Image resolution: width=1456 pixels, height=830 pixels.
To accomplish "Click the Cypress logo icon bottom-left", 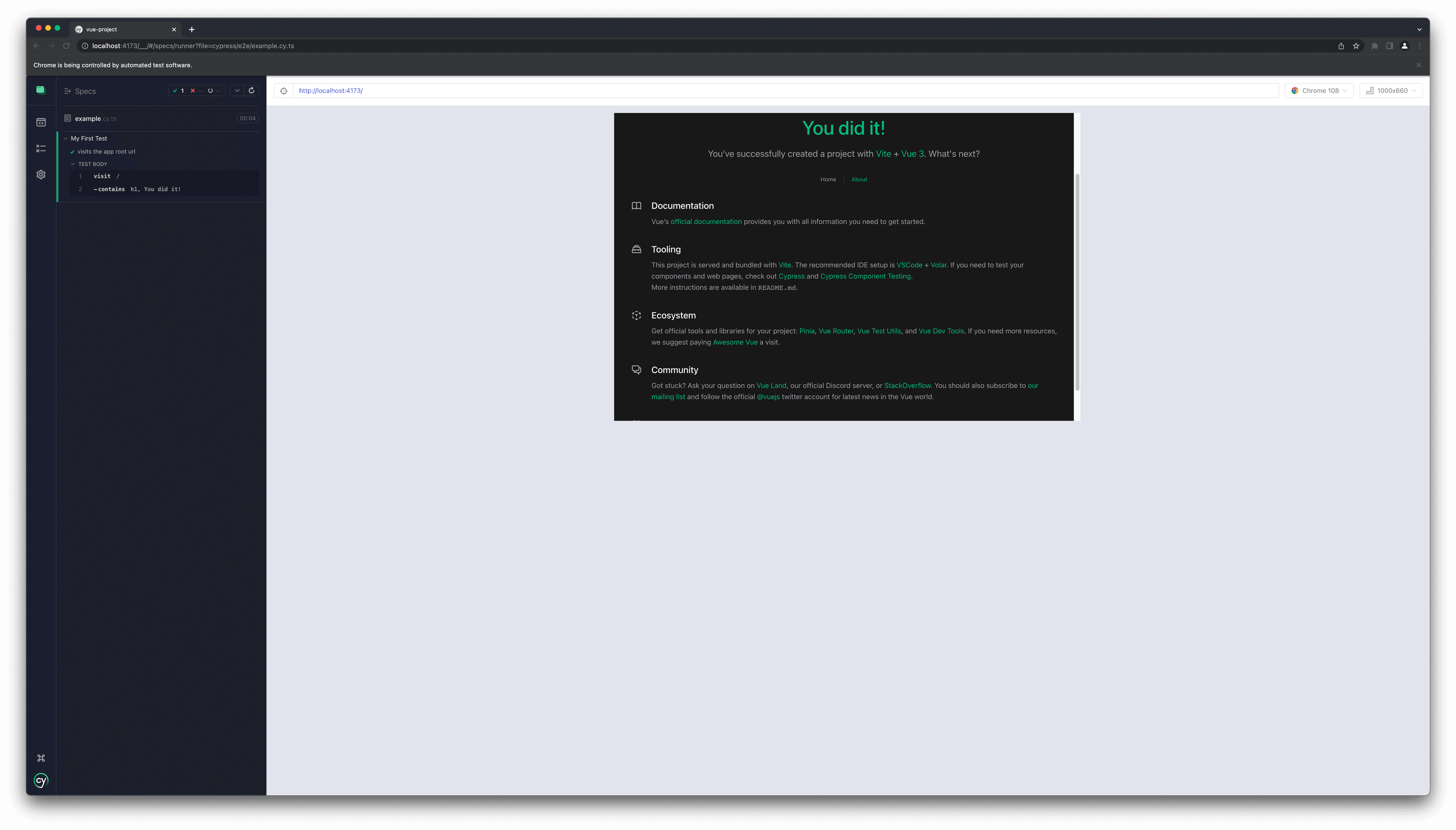I will pyautogui.click(x=41, y=781).
